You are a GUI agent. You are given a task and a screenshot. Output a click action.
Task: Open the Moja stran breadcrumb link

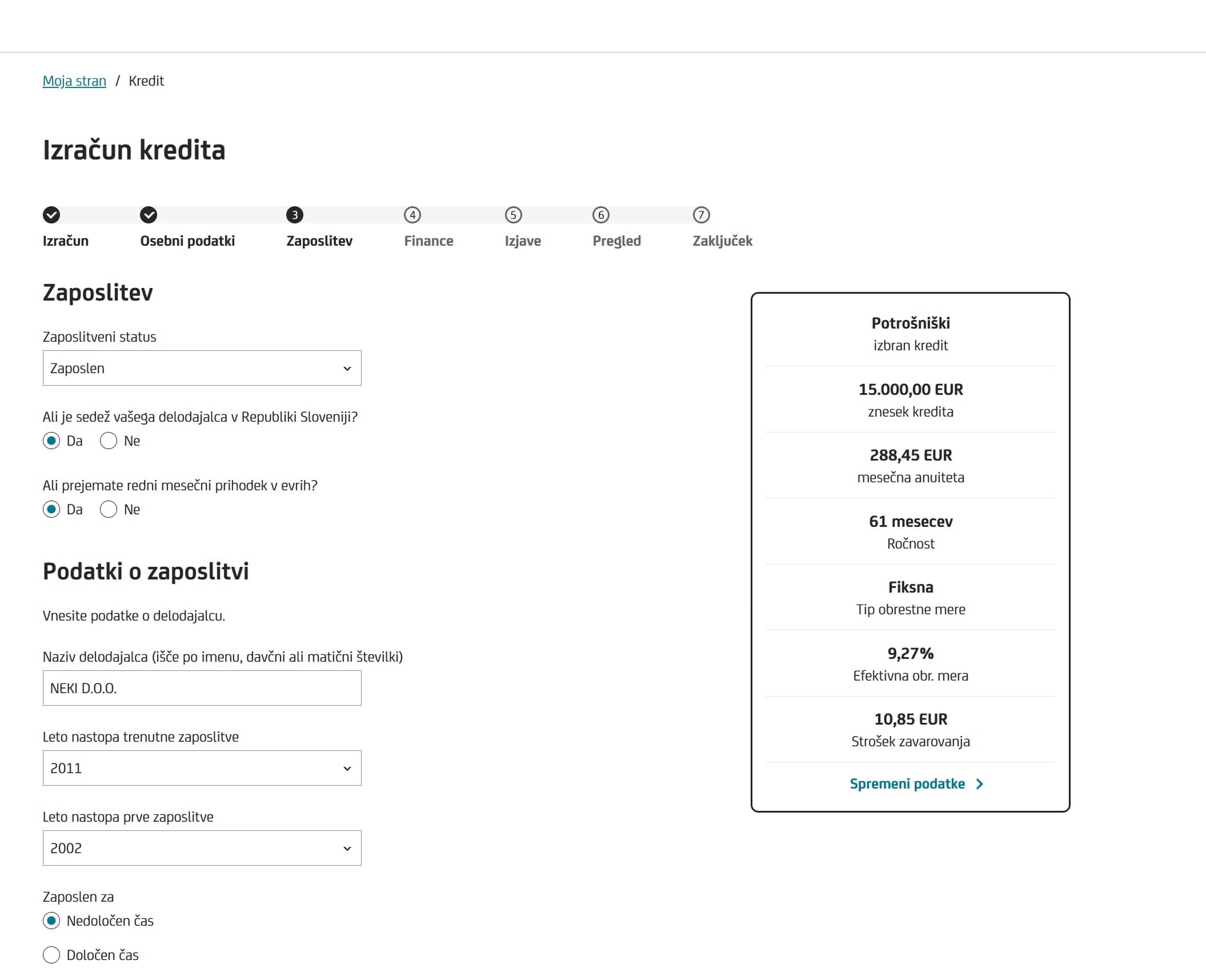(74, 81)
